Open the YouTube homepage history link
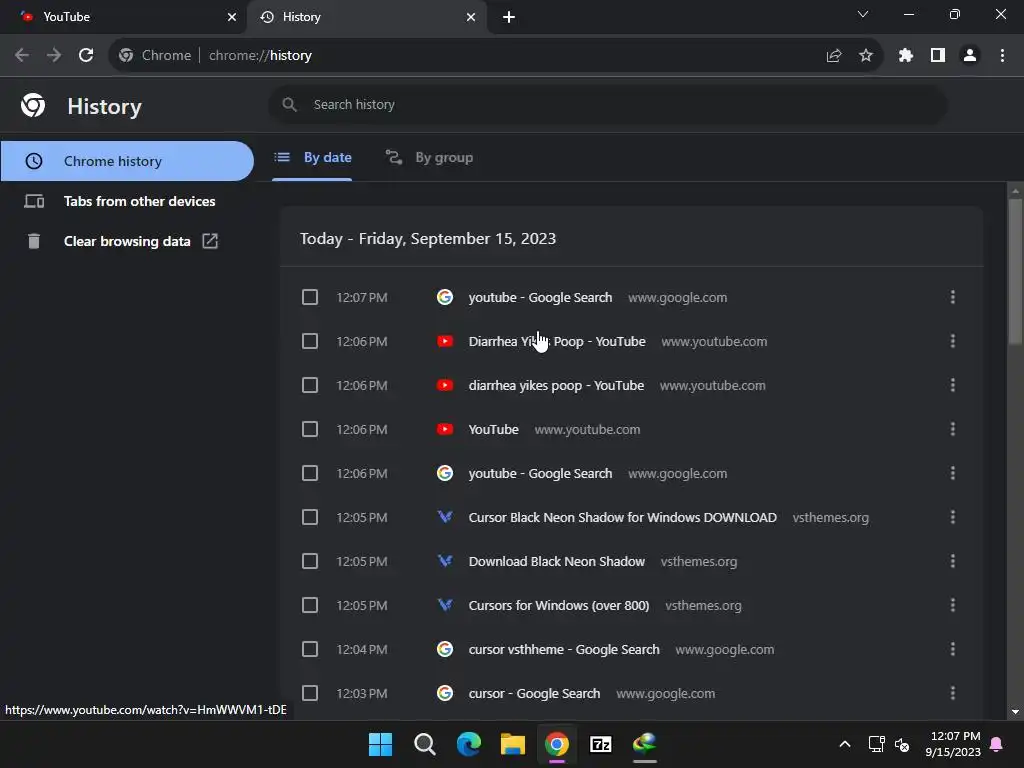Viewport: 1024px width, 768px height. pyautogui.click(x=494, y=429)
